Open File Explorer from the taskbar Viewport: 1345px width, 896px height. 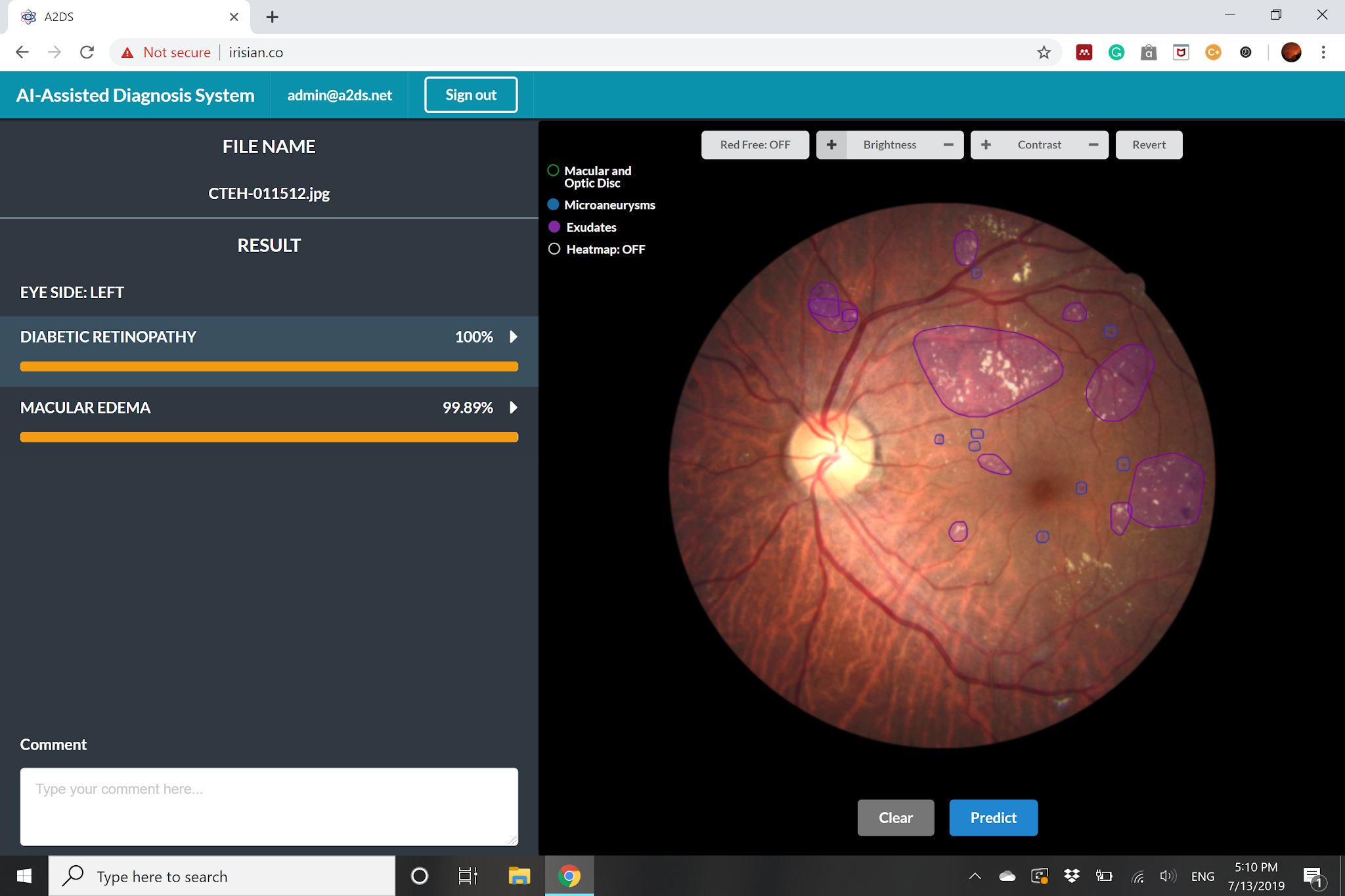(519, 876)
